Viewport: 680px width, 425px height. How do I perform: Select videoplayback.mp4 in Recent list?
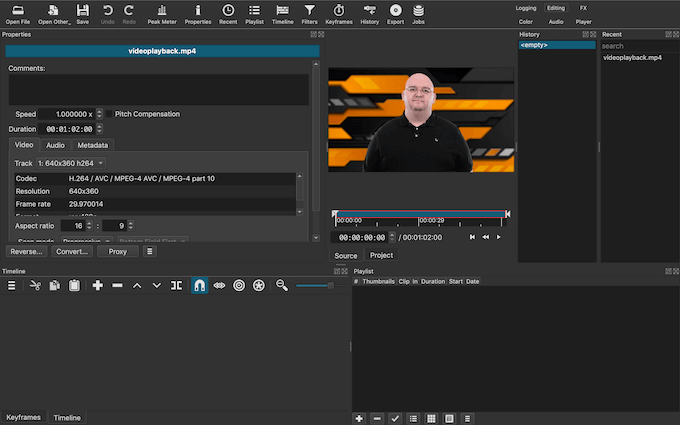click(631, 58)
